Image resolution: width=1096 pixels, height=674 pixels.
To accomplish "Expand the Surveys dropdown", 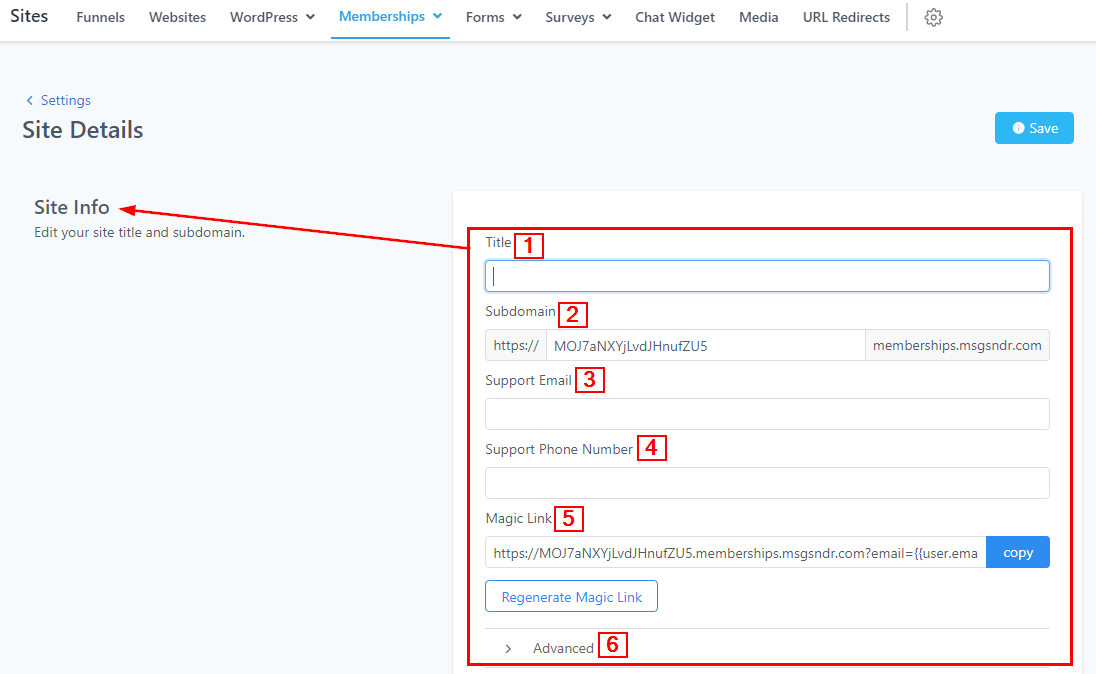I will point(578,17).
